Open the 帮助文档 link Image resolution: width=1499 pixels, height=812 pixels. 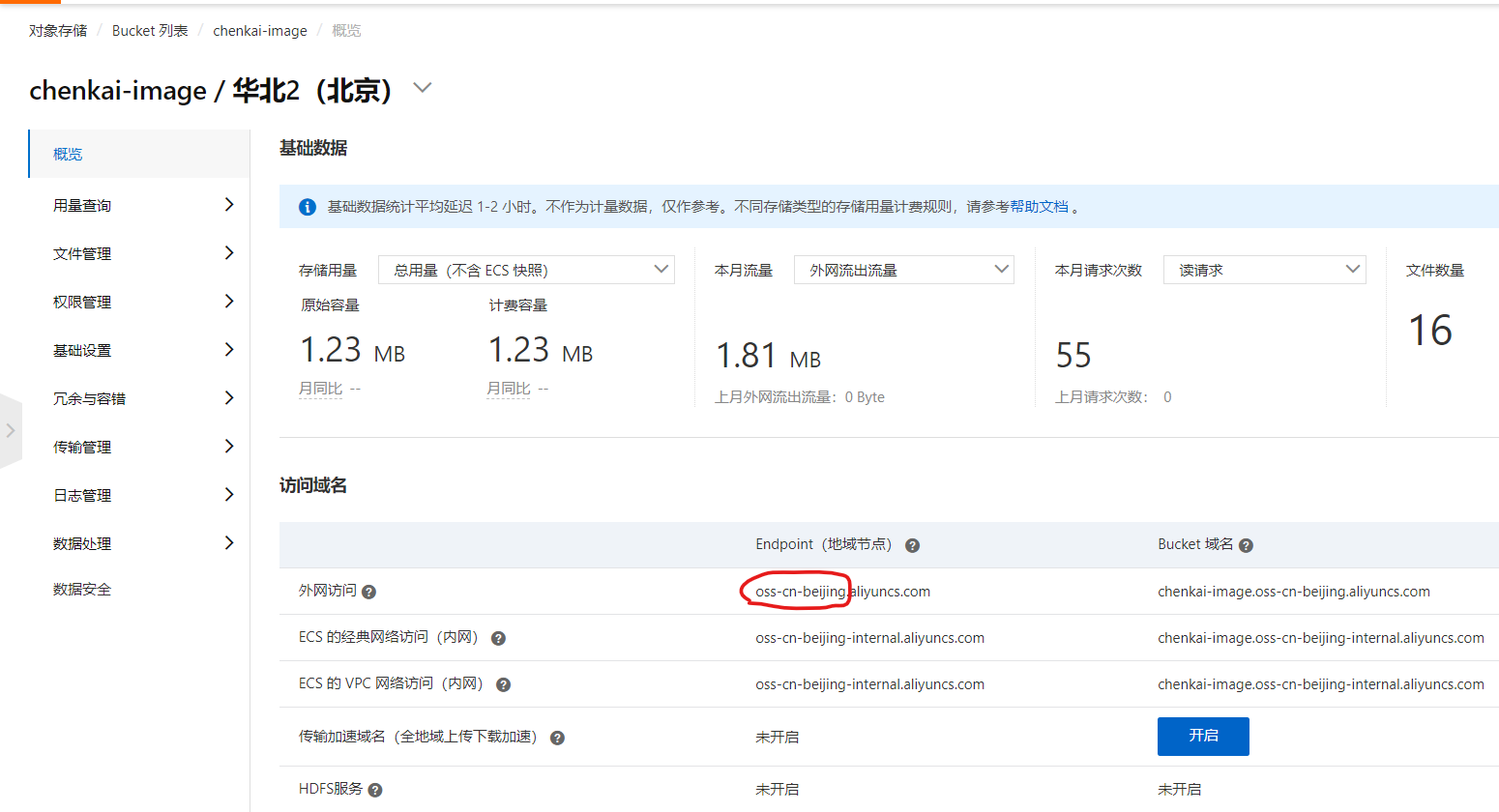pyautogui.click(x=1040, y=207)
